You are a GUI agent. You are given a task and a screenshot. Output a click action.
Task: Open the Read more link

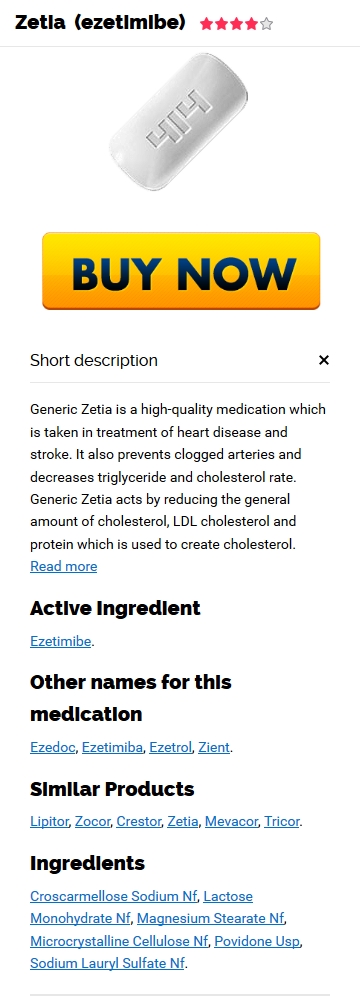[x=63, y=566]
